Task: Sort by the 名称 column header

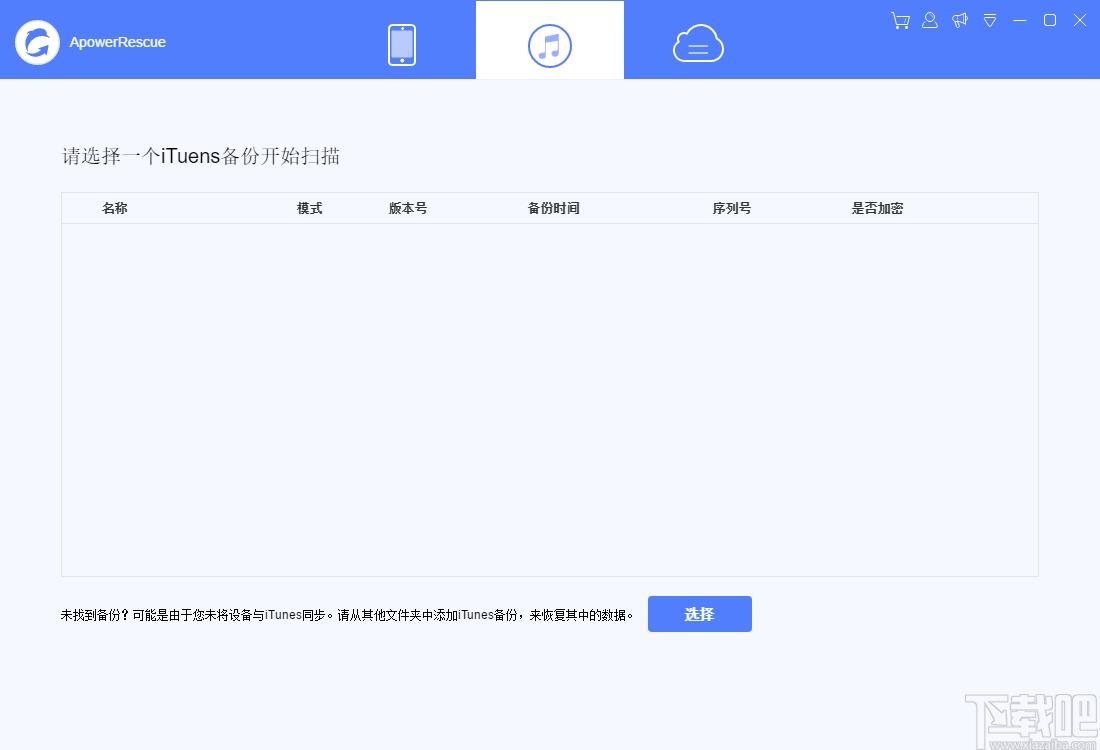Action: [115, 208]
